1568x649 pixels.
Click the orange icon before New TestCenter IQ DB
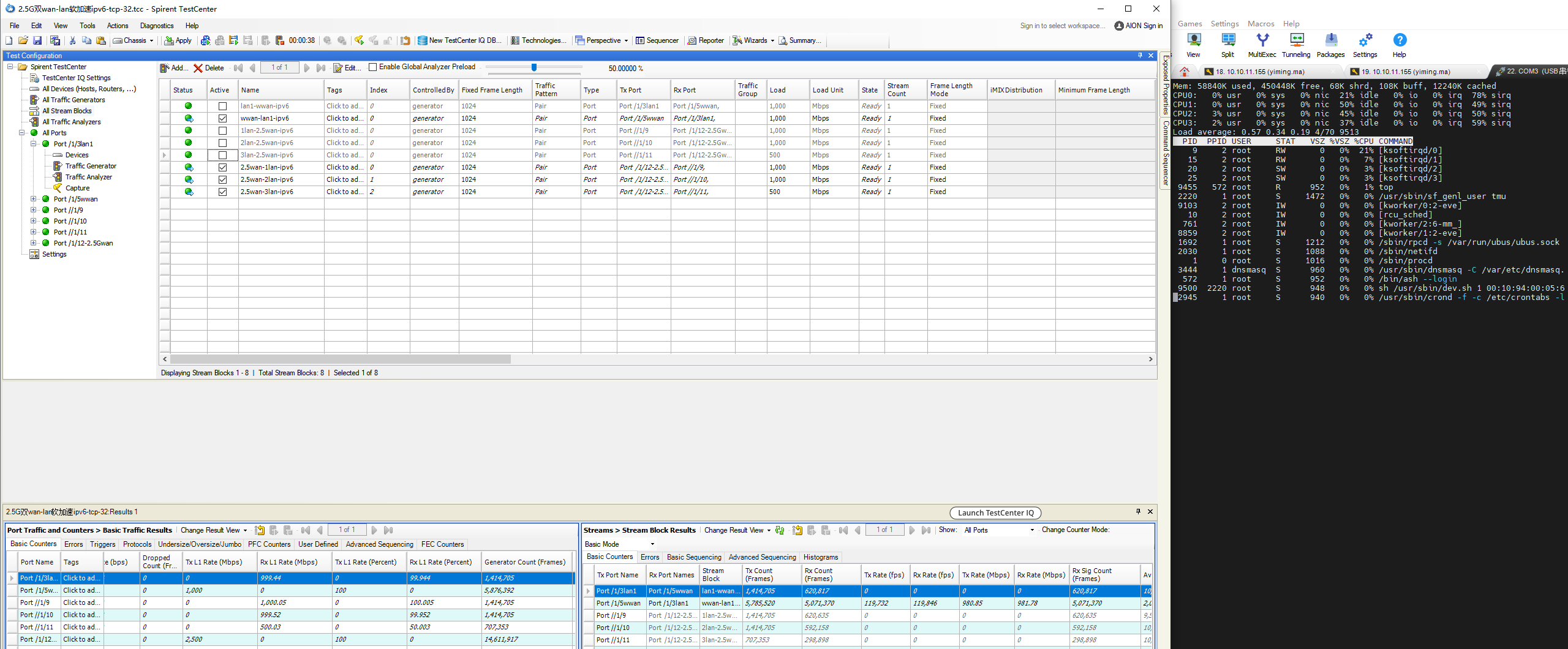pos(405,40)
